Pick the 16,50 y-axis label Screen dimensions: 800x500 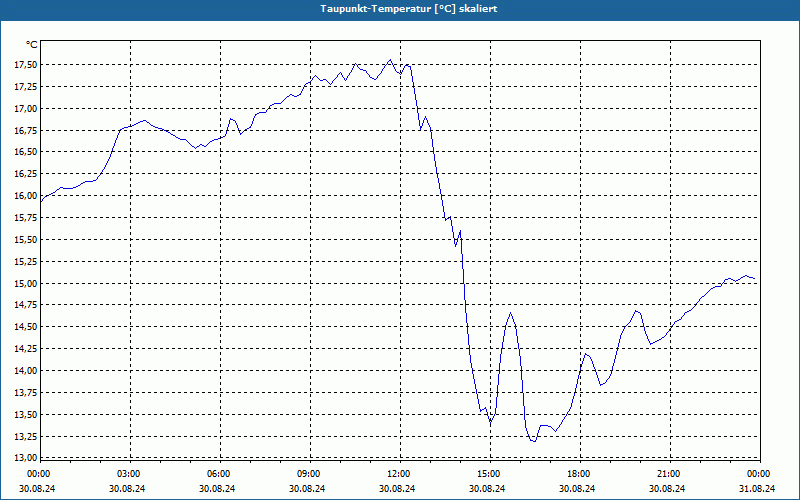tap(26, 152)
